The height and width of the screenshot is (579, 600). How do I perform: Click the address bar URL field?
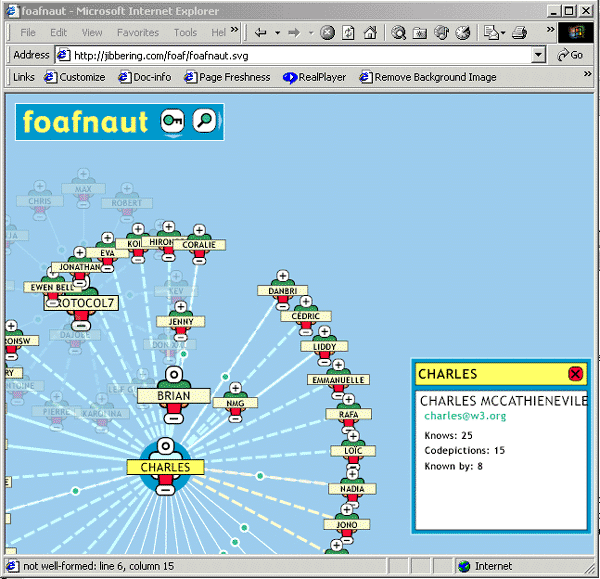pyautogui.click(x=300, y=55)
